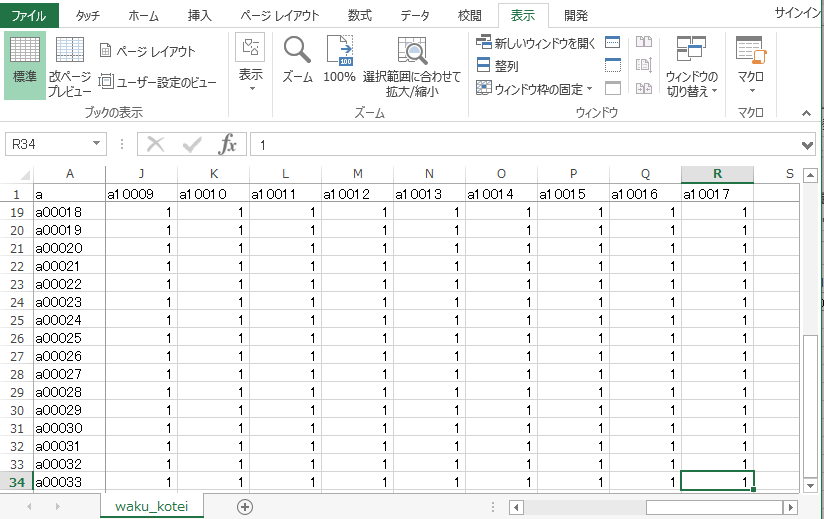This screenshot has height=519, width=824.
Task: Expand the formula bar with chevron
Action: click(x=808, y=145)
